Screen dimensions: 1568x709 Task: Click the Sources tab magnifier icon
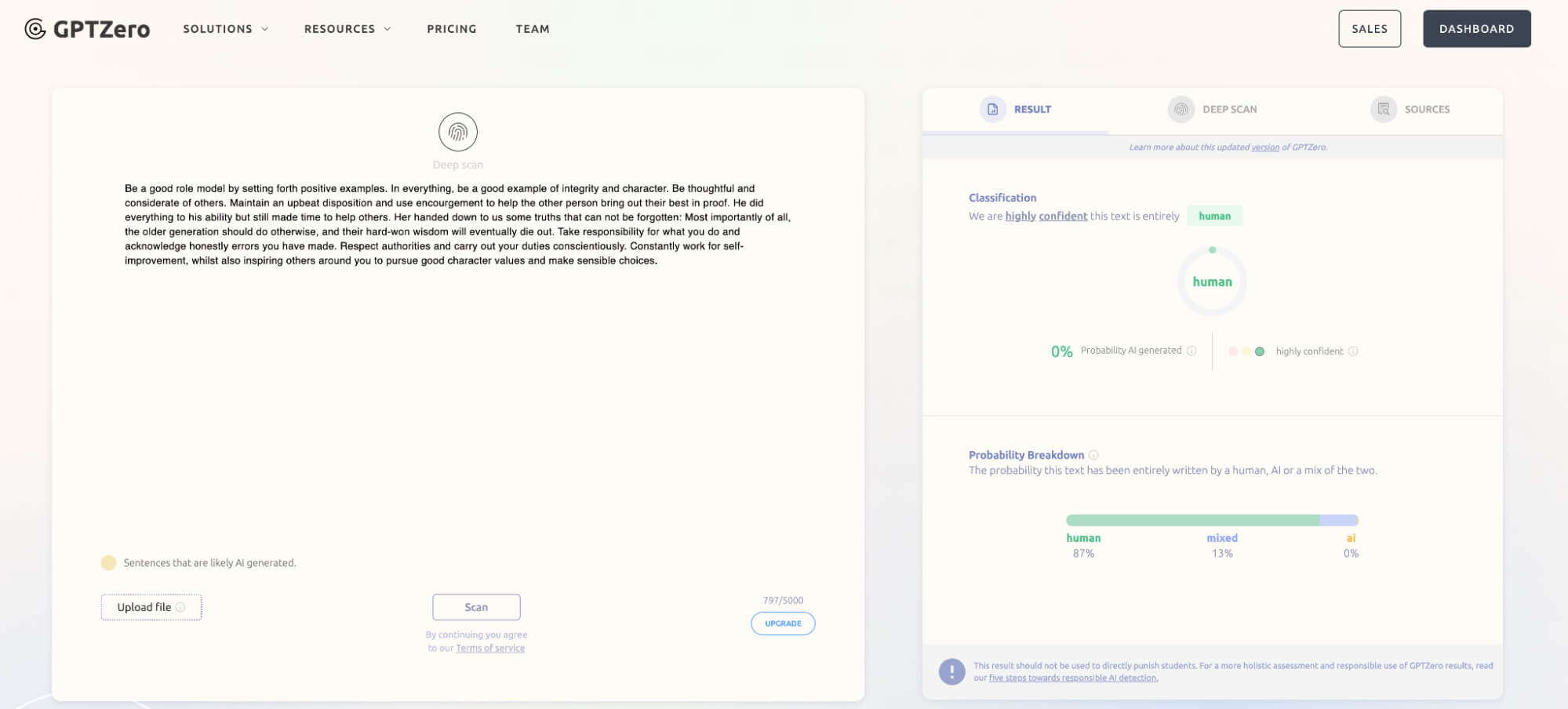pyautogui.click(x=1384, y=109)
